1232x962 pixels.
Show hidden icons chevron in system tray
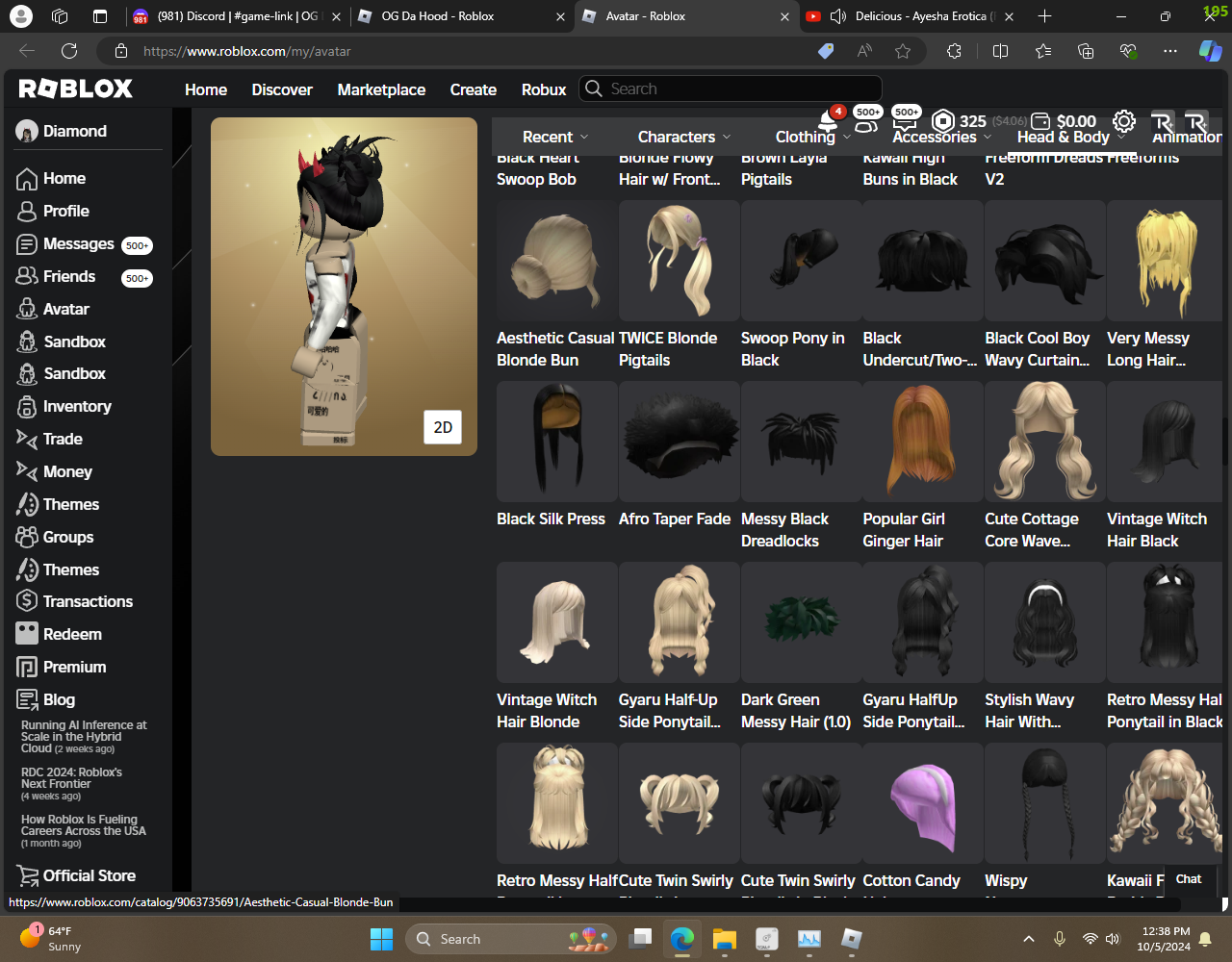tap(1028, 939)
